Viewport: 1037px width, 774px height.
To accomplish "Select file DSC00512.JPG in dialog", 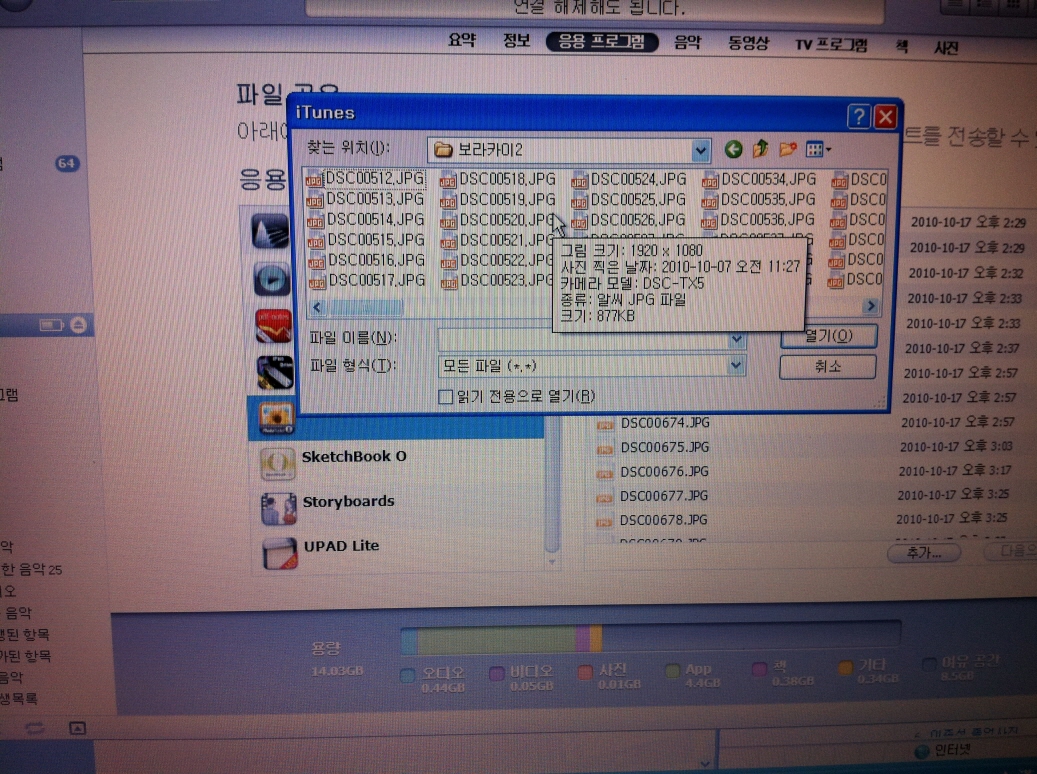I will pyautogui.click(x=366, y=178).
